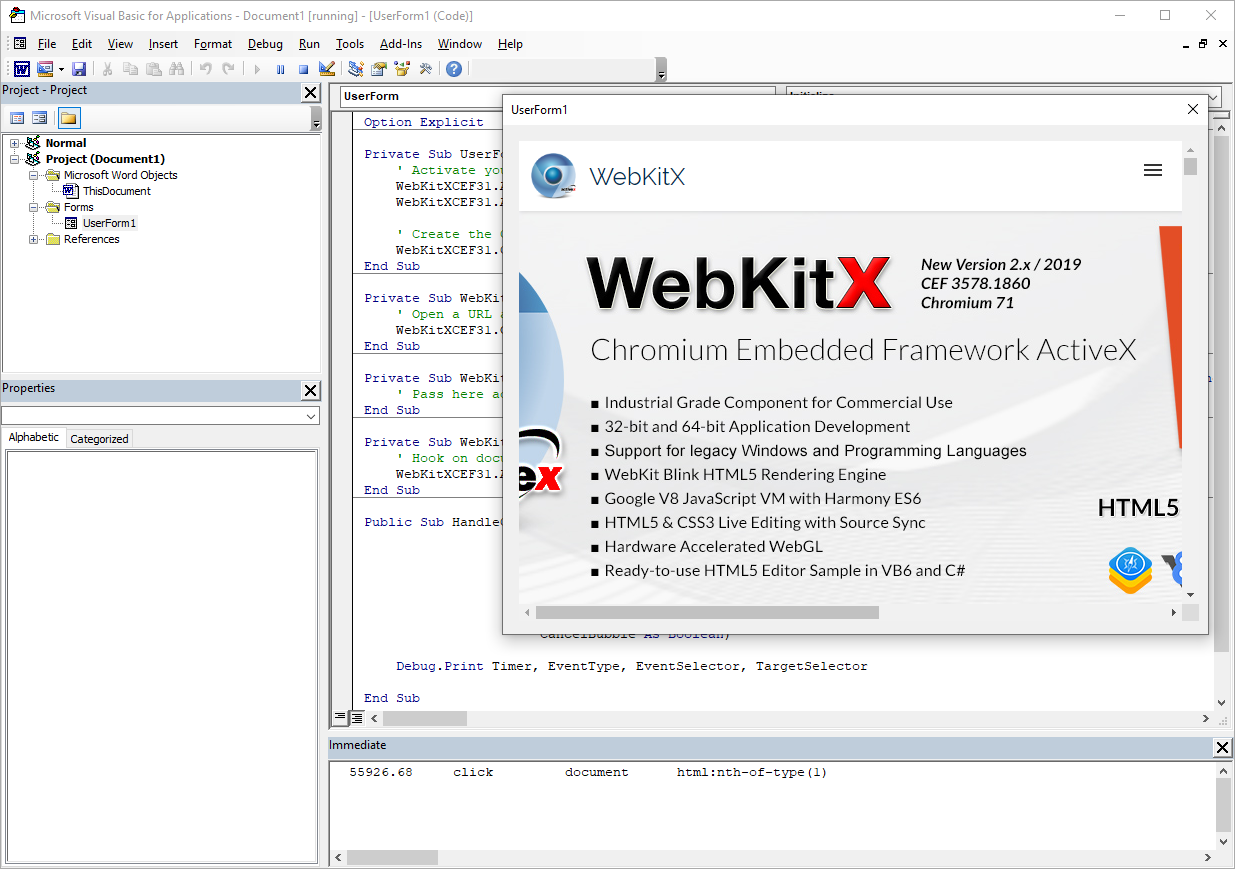This screenshot has height=869, width=1235.
Task: Open the Run menu
Action: pos(309,44)
